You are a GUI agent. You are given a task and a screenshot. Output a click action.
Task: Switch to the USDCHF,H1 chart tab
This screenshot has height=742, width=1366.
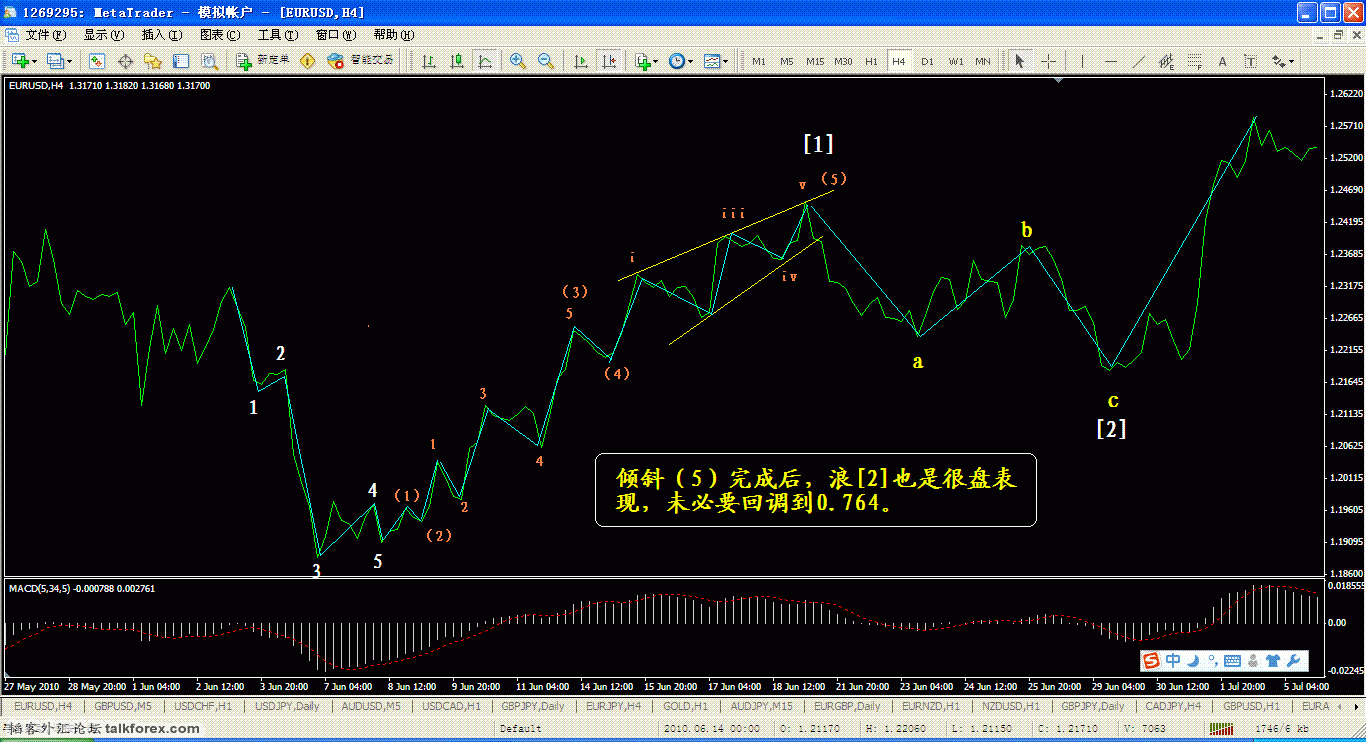pyautogui.click(x=204, y=706)
